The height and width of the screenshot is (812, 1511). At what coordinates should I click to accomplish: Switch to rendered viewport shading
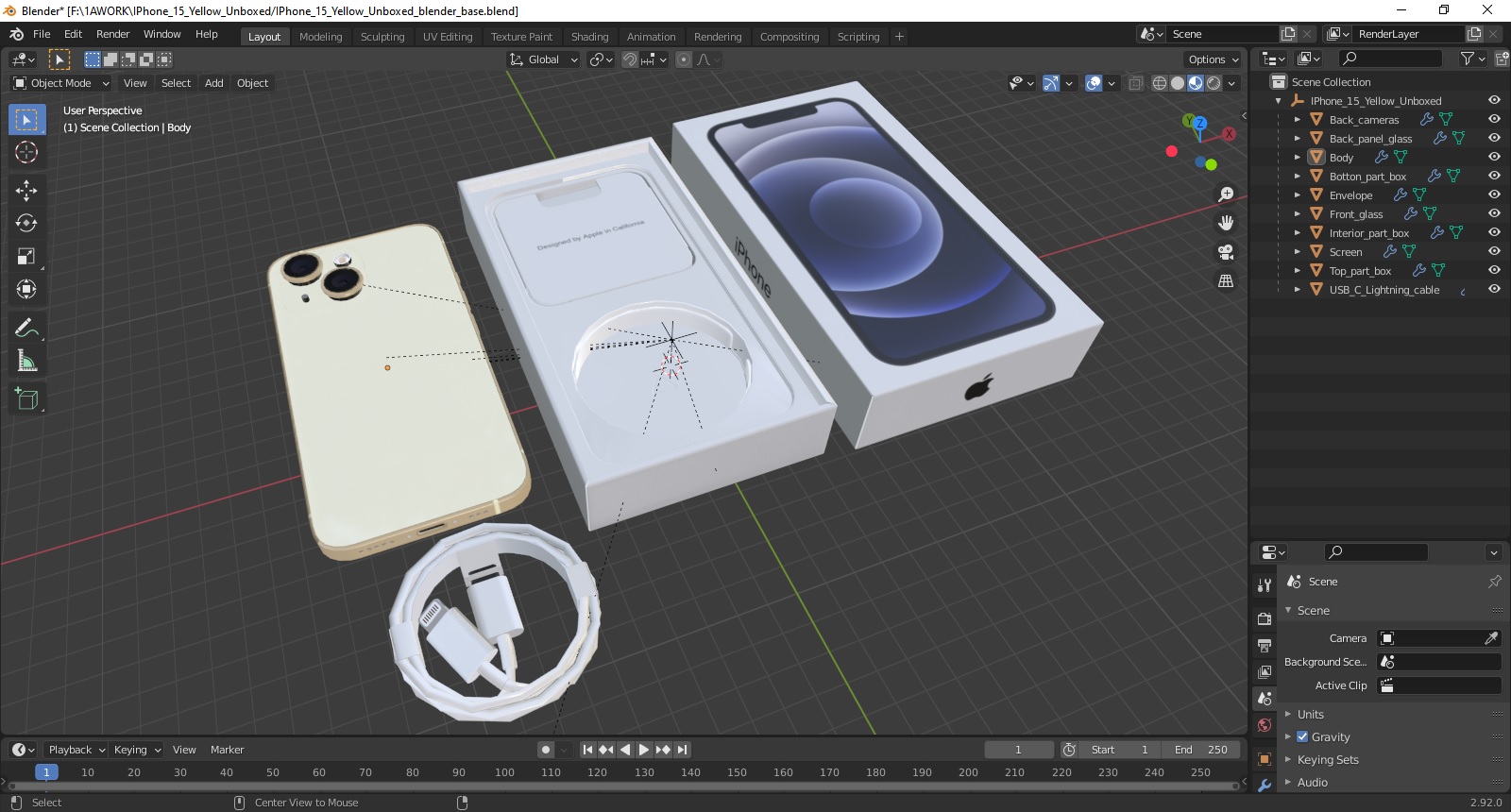(x=1214, y=83)
